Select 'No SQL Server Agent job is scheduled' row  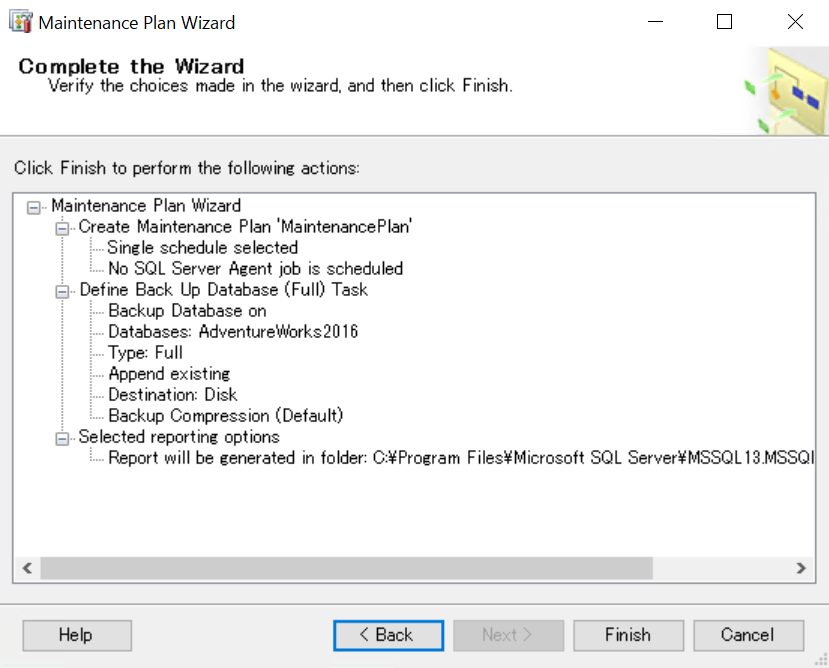click(255, 269)
